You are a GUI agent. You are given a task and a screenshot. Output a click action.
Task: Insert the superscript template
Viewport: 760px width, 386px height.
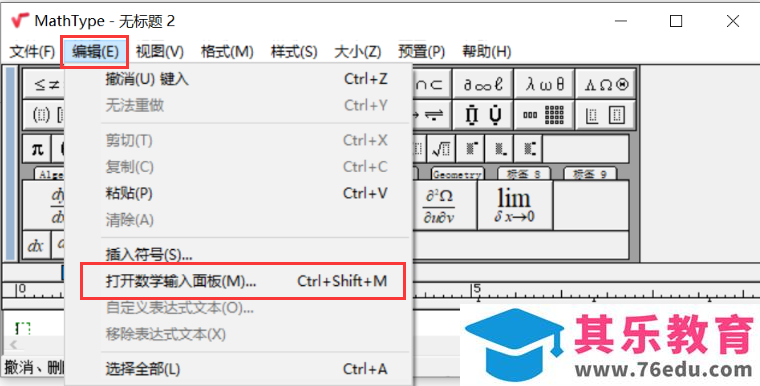click(470, 149)
